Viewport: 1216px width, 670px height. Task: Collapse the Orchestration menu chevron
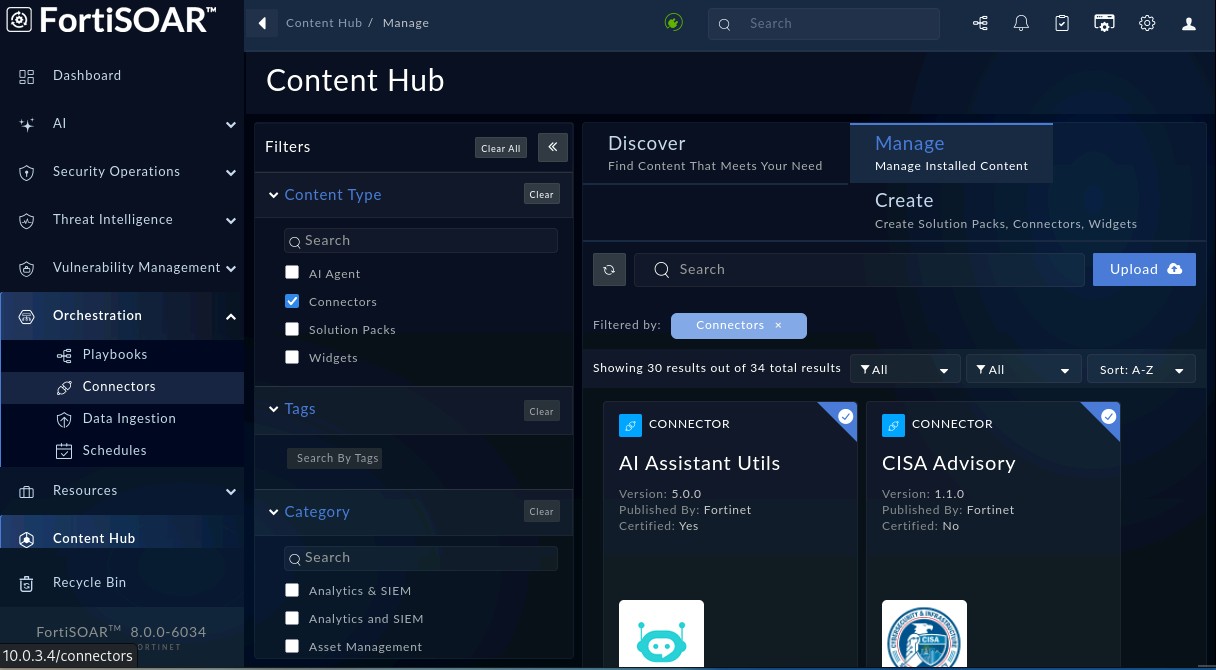click(231, 317)
